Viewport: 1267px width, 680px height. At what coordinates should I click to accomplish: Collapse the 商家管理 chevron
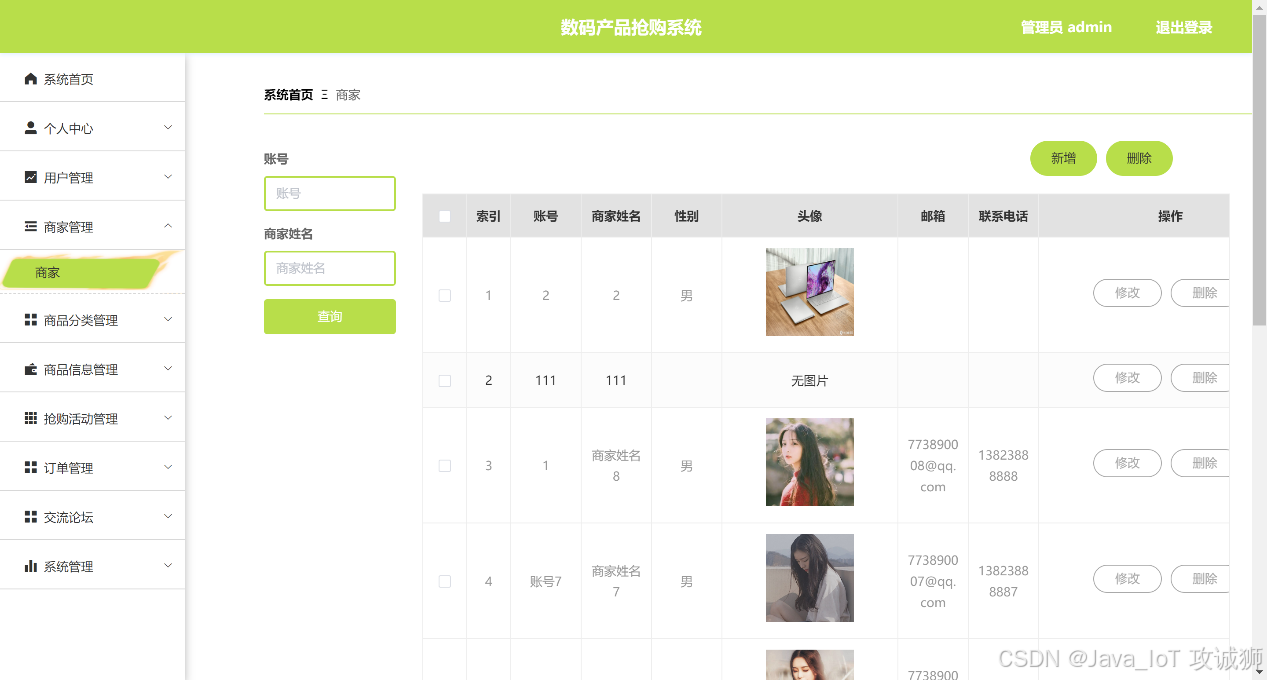[x=168, y=227]
